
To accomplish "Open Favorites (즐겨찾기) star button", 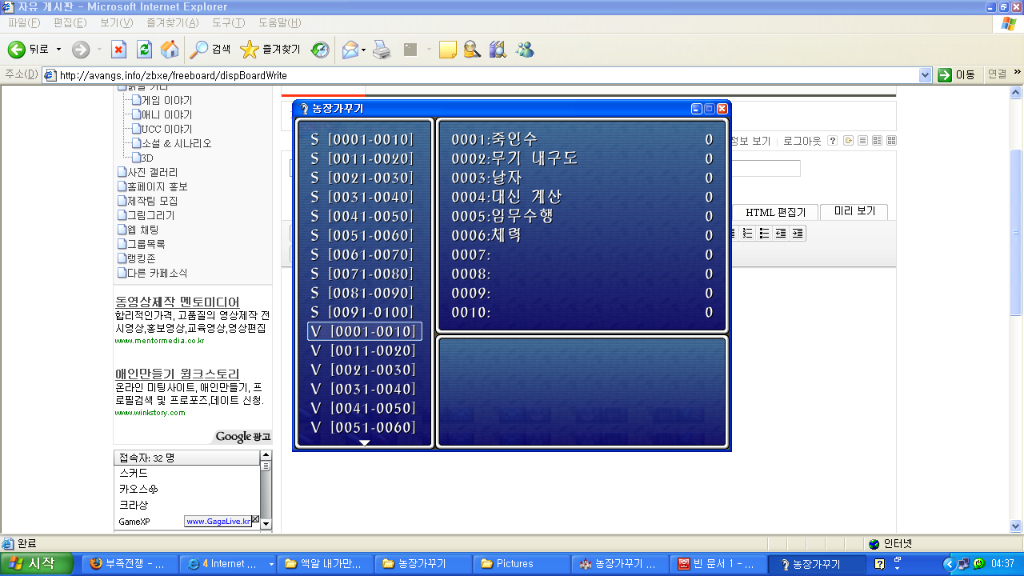I will click(x=270, y=50).
